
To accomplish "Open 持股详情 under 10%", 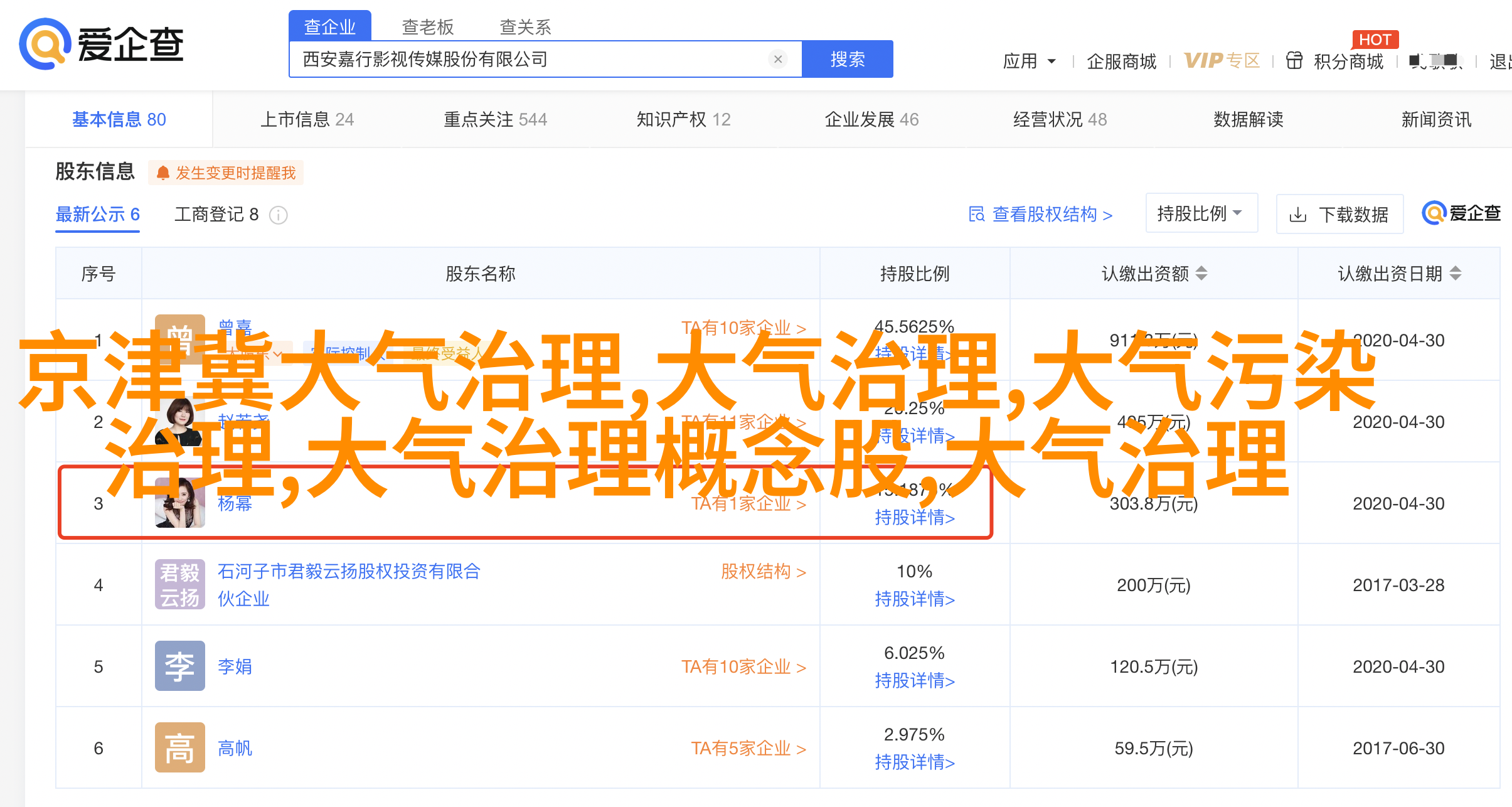I will pos(915,599).
